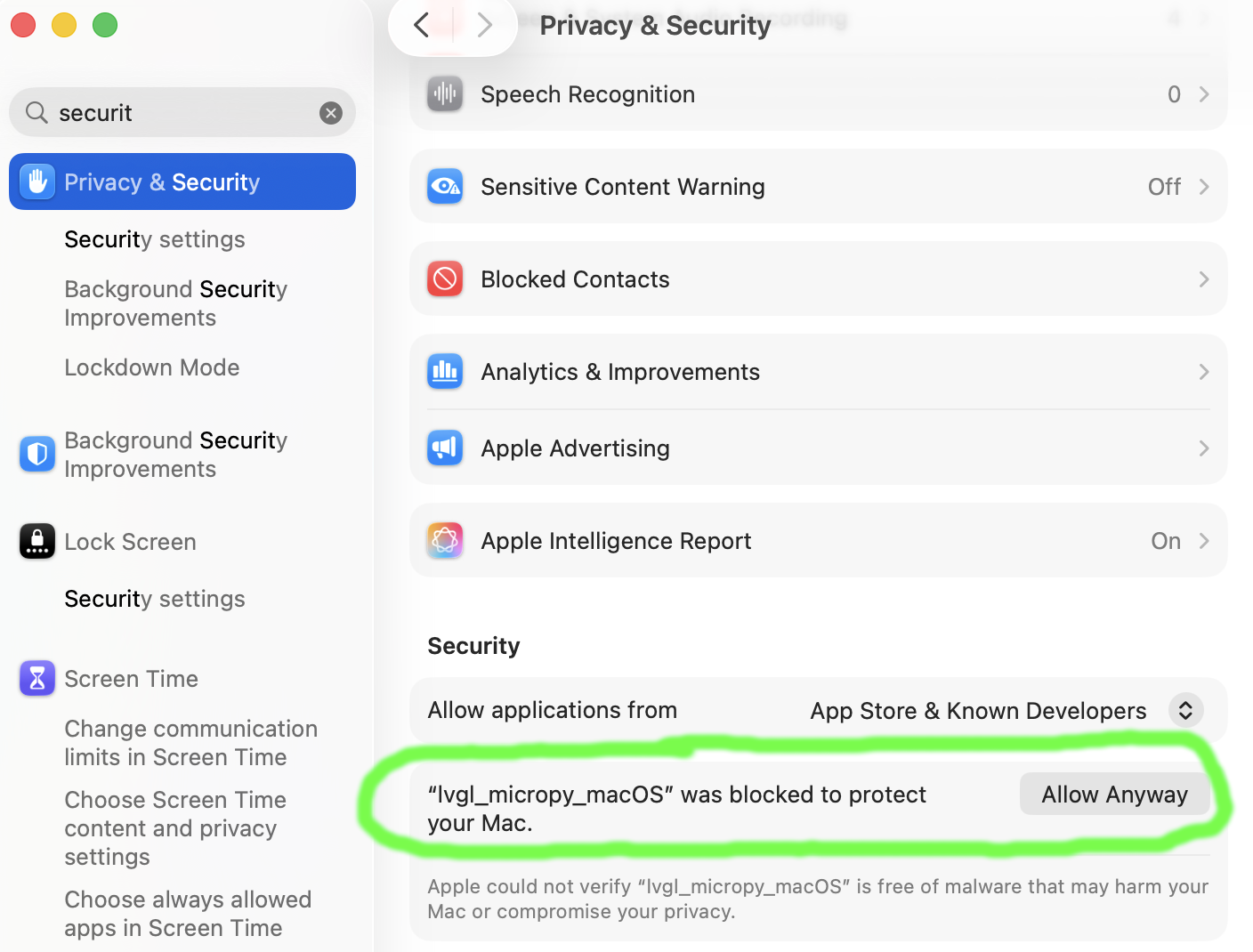Click the Privacy & Security hand icon in sidebar

[36, 182]
